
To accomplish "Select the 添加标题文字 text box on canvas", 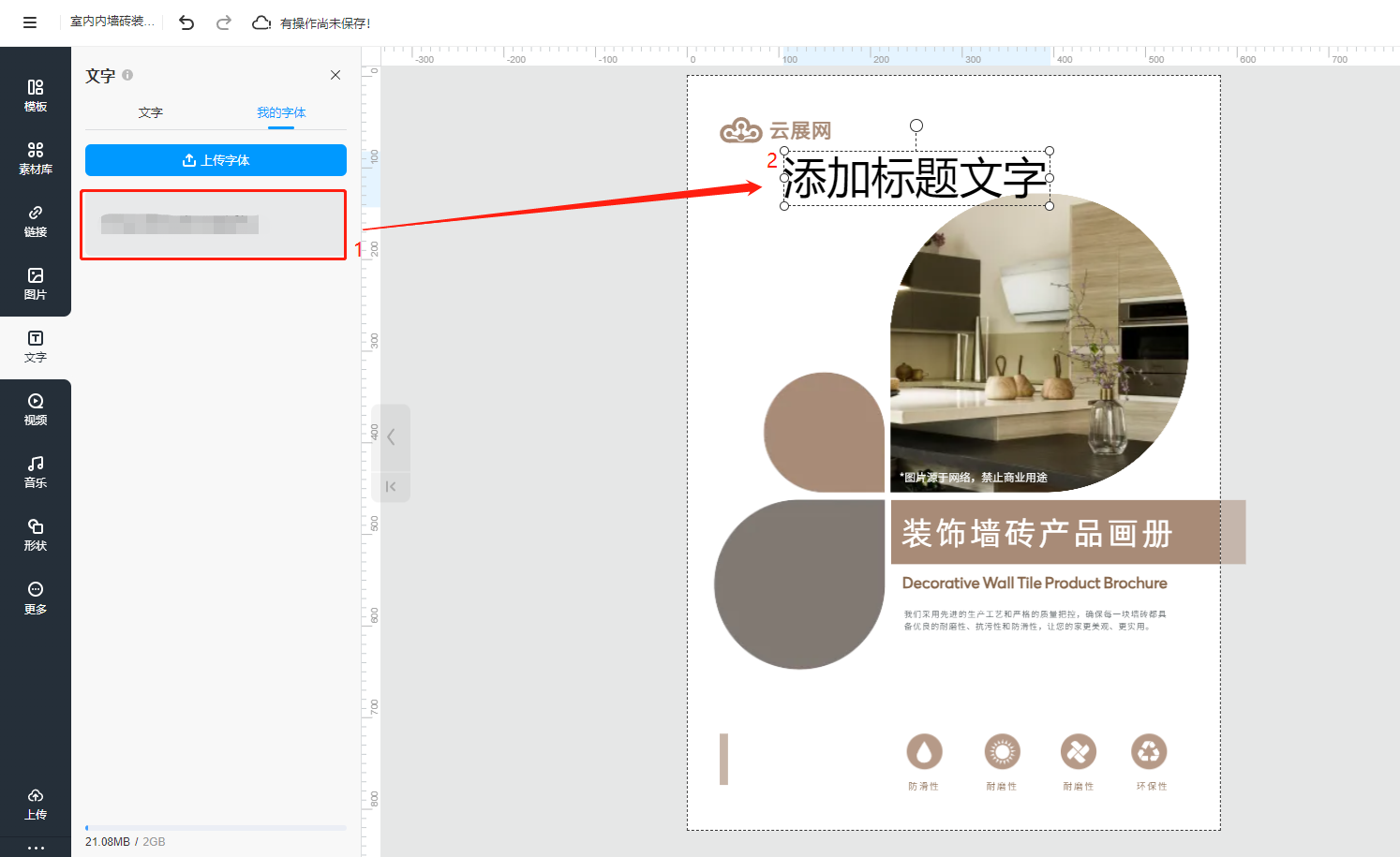I will click(916, 178).
